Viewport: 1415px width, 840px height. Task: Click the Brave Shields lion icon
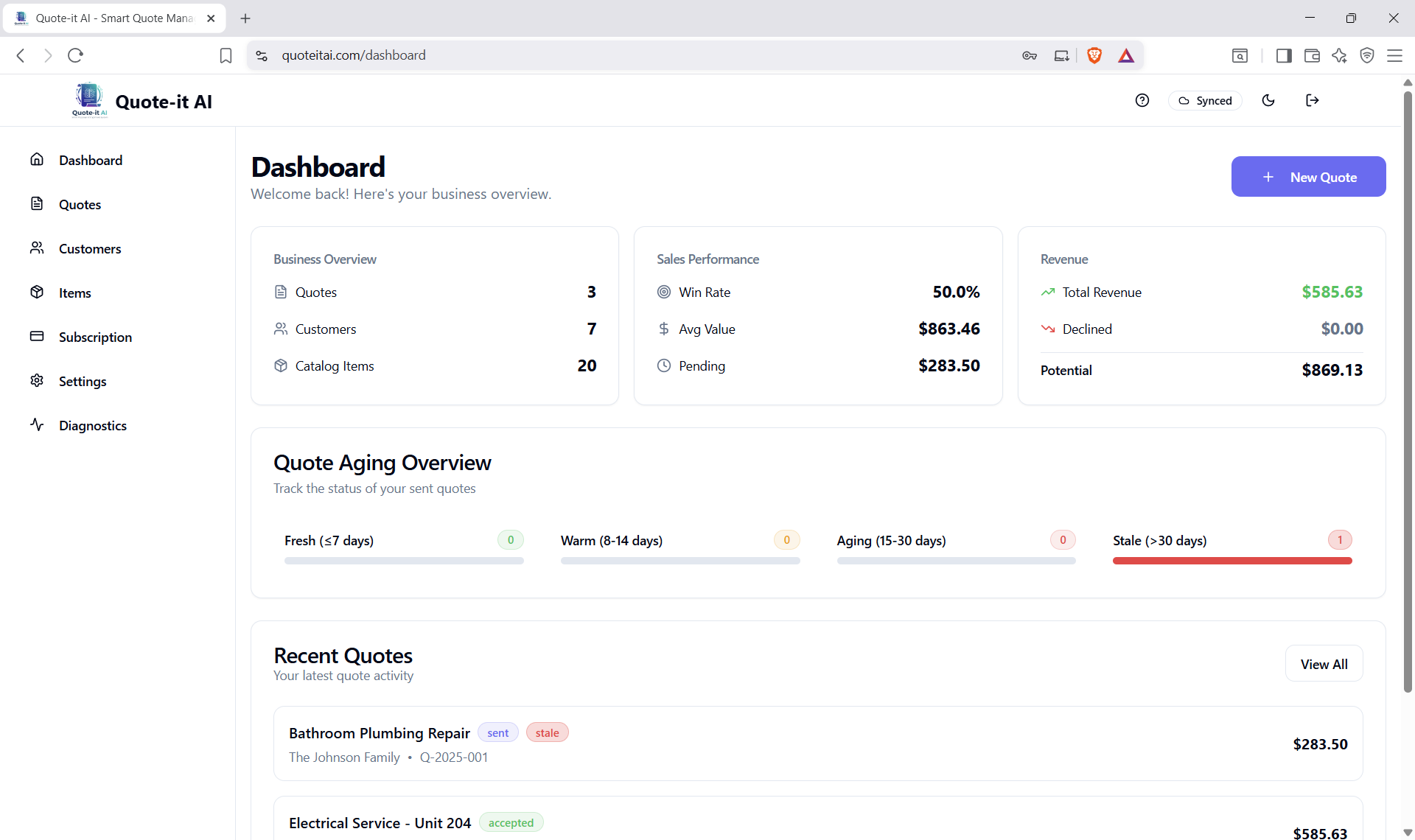point(1094,55)
